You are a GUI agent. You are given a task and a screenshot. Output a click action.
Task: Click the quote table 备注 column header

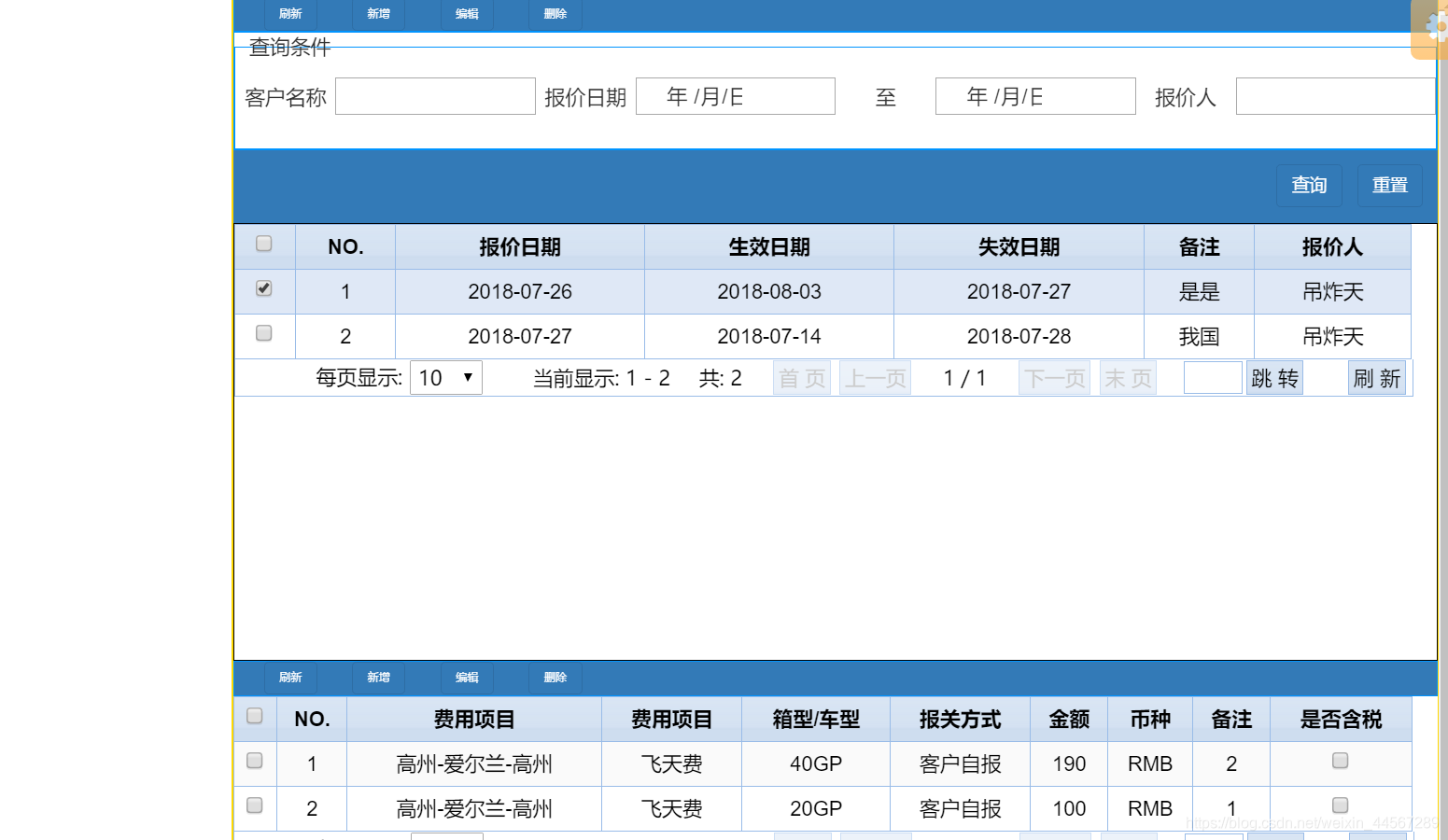click(1200, 247)
